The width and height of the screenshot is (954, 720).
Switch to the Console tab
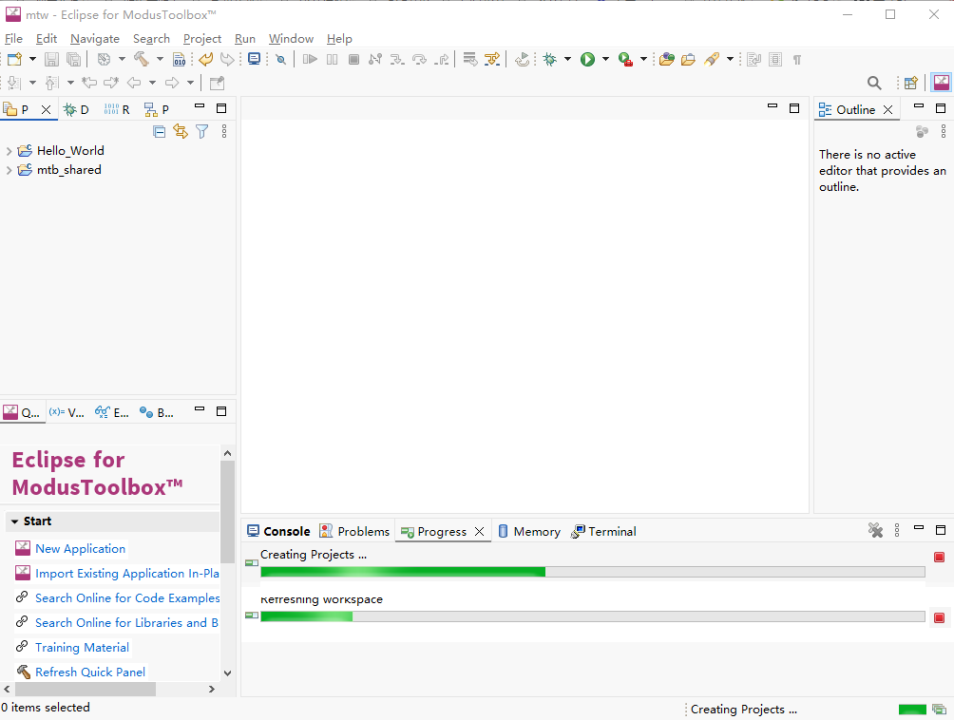(279, 531)
